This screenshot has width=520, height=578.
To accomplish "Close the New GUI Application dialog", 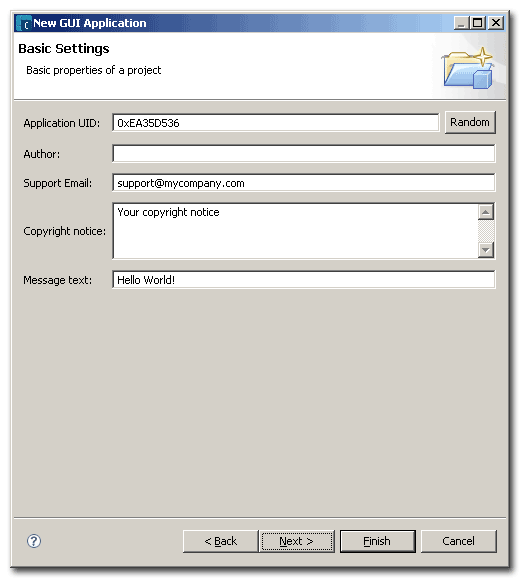I will [x=496, y=23].
